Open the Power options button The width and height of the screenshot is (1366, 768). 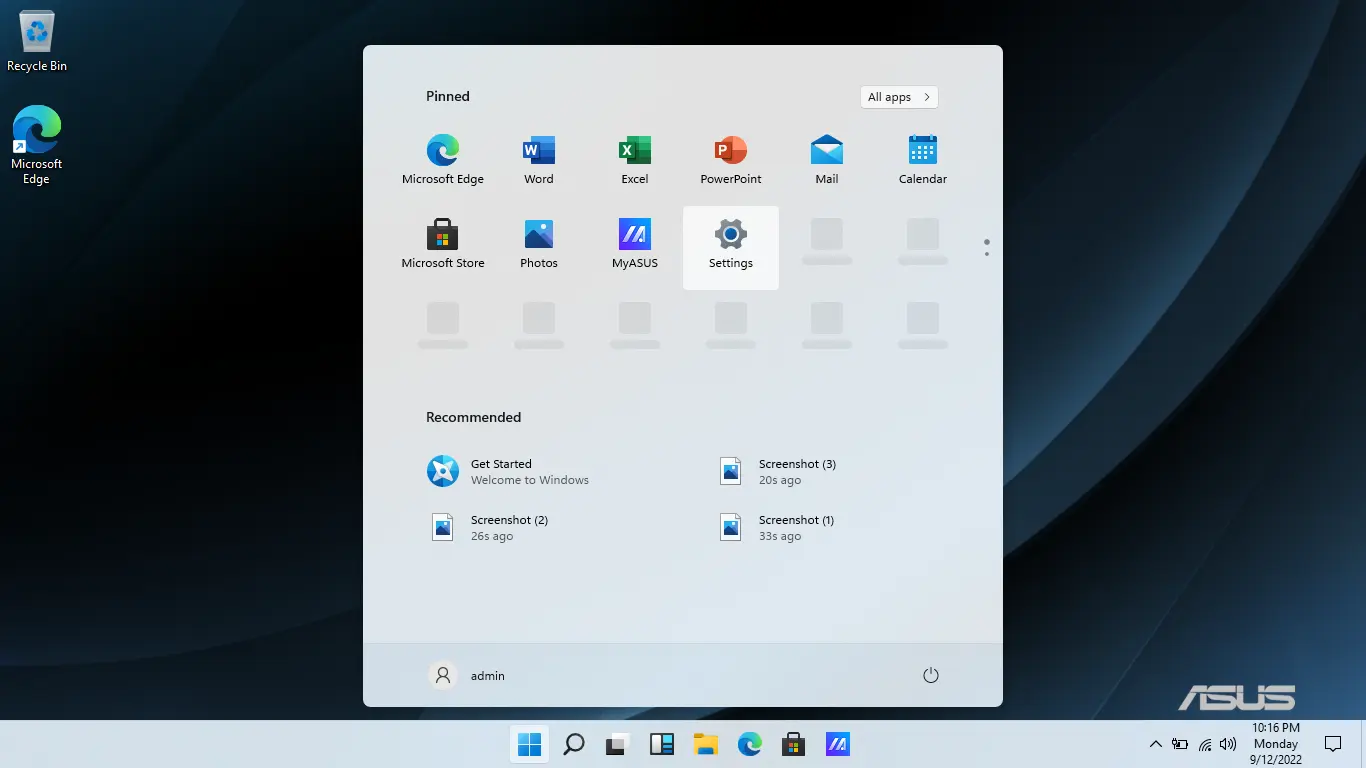coord(930,675)
